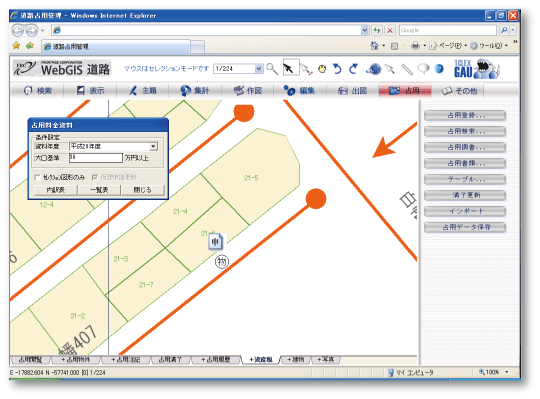
Task: Activate the black arrow selection tool
Action: coord(289,69)
